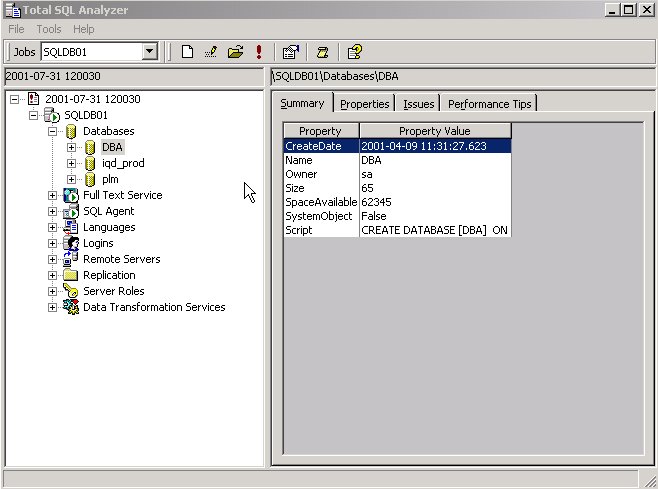Click the Replication folder icon
The height and width of the screenshot is (489, 658).
(x=70, y=275)
